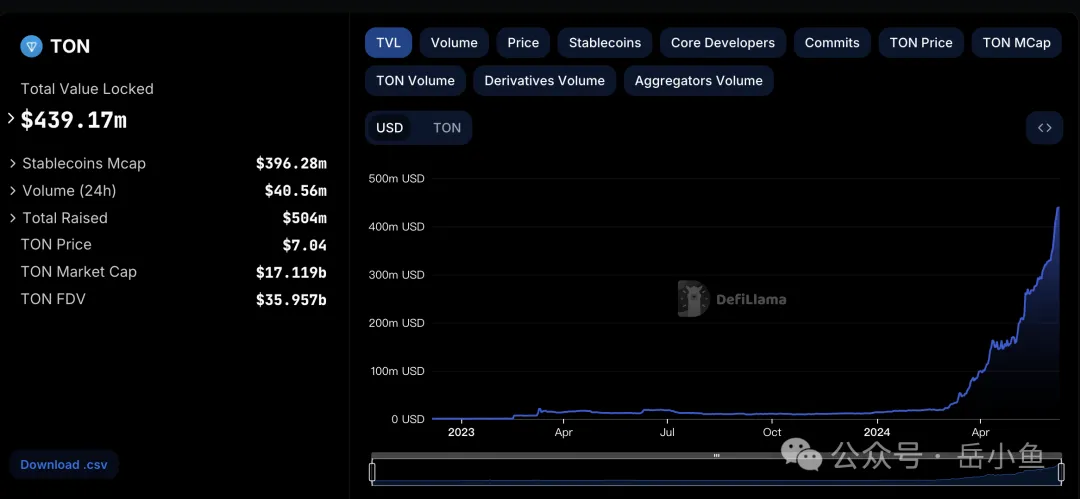Show TON MCap on chart
Image resolution: width=1080 pixels, height=499 pixels.
[x=1017, y=43]
